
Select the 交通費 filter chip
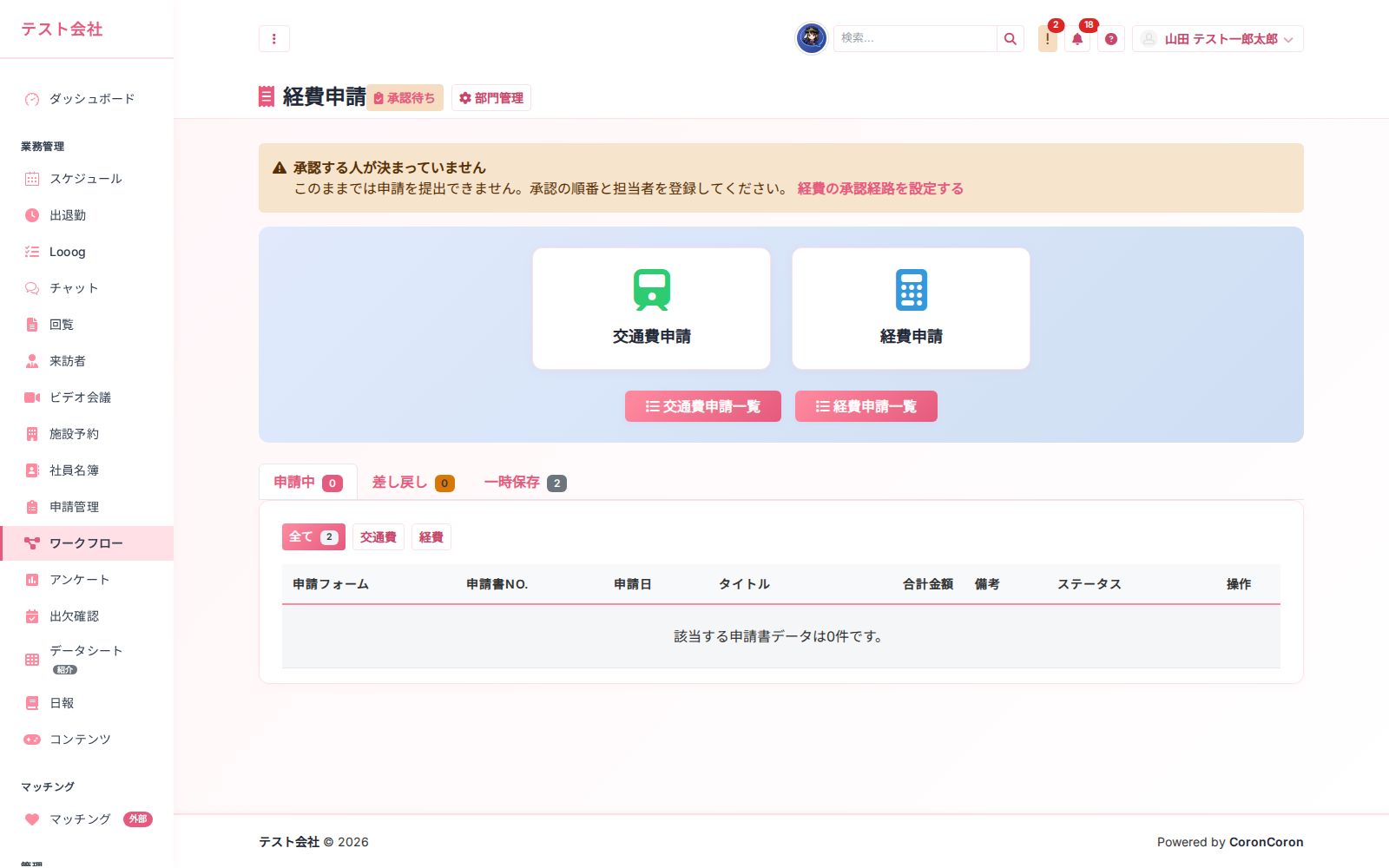click(379, 537)
